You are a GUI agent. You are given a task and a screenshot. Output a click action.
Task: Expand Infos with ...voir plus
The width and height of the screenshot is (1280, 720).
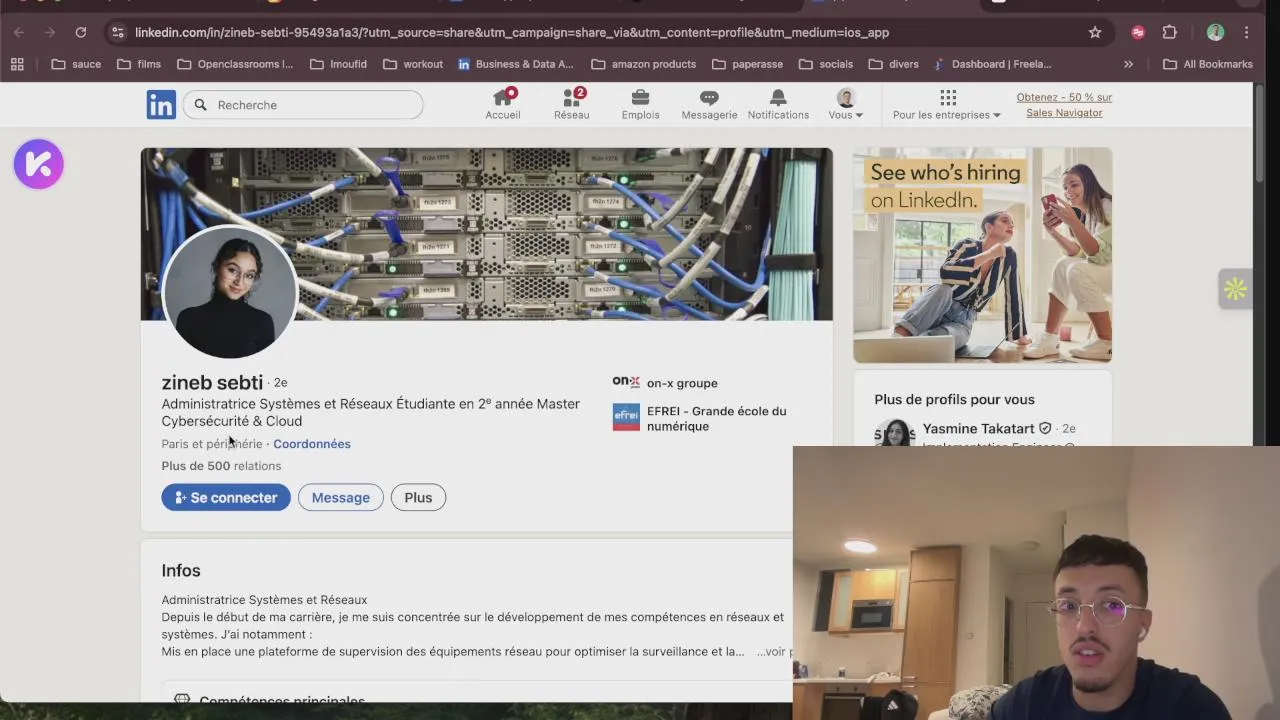point(774,652)
